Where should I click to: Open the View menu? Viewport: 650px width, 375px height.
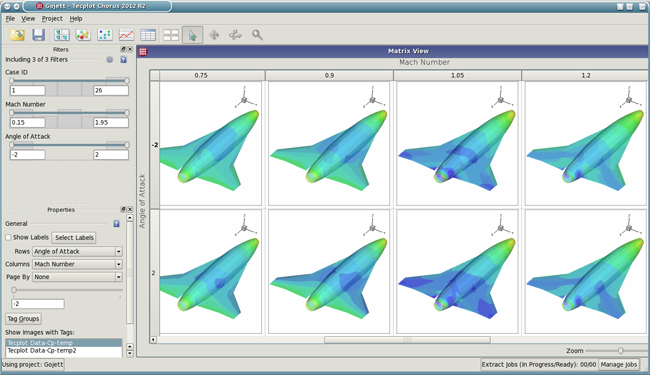(28, 19)
